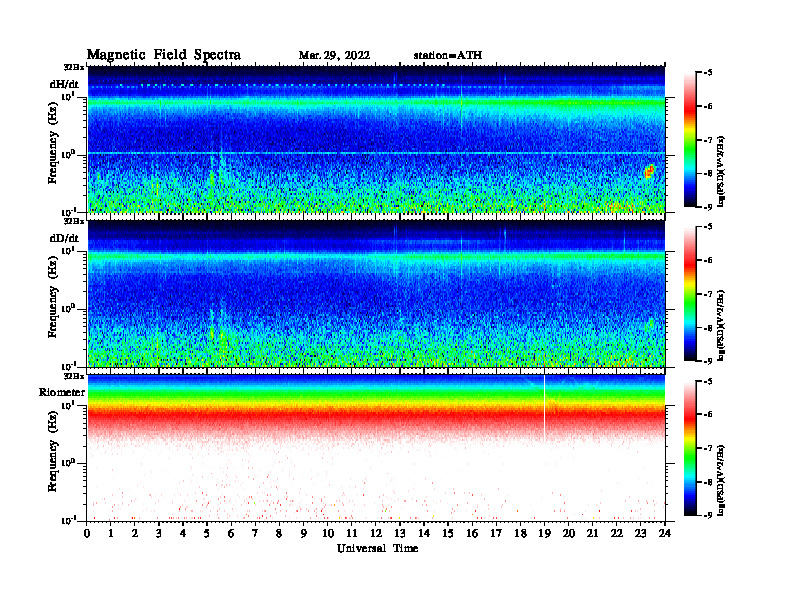Click the red burst spot near 23 UT in dH/dt
Viewport: 792px width, 612px height.
650,171
